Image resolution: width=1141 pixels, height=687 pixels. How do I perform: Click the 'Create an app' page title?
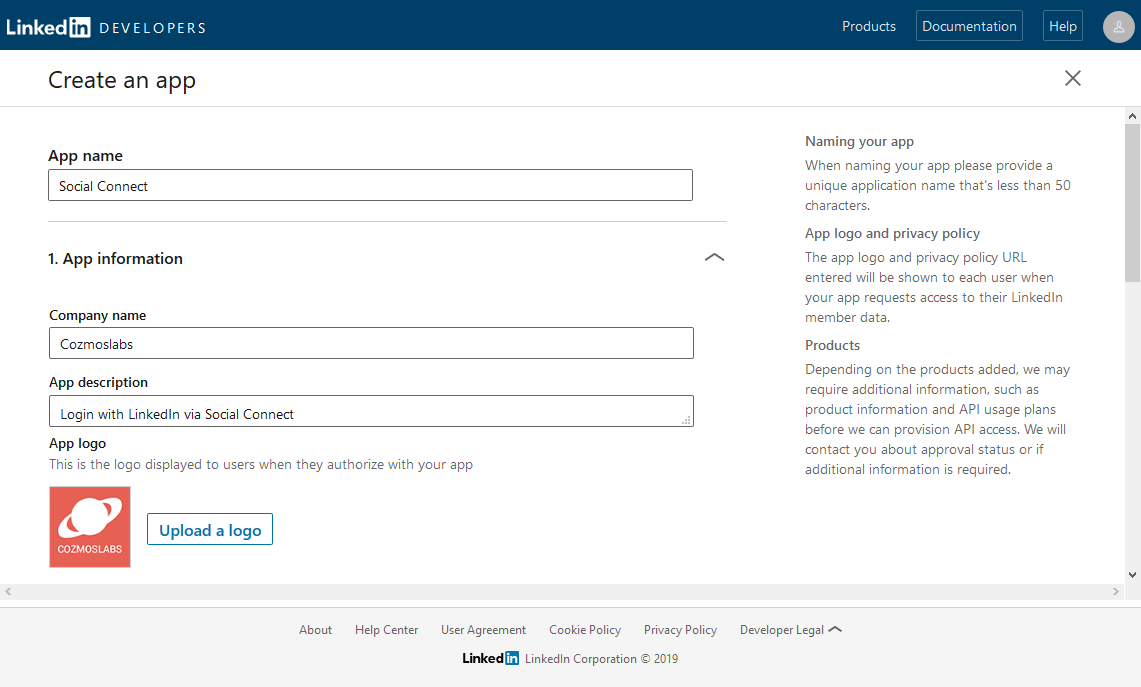(x=122, y=80)
